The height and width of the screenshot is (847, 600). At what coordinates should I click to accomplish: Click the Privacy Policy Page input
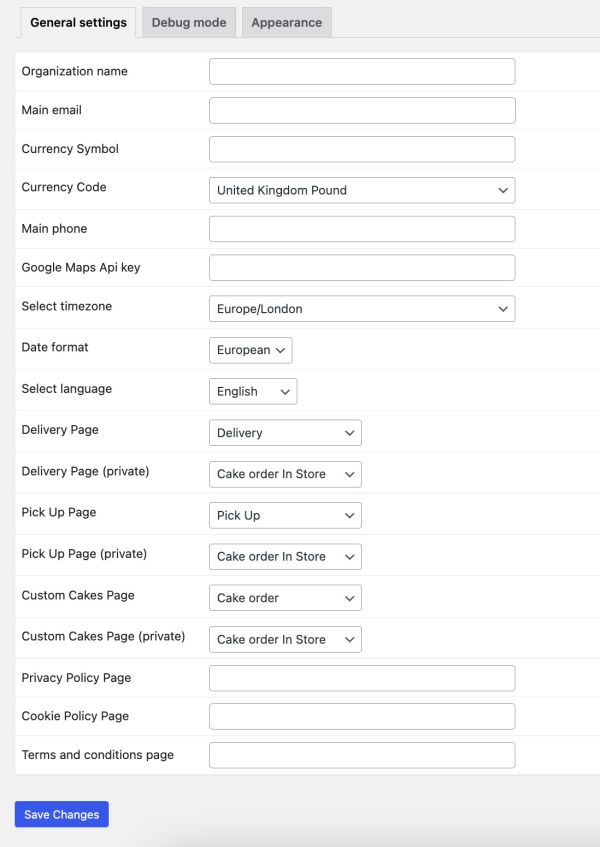click(x=361, y=677)
